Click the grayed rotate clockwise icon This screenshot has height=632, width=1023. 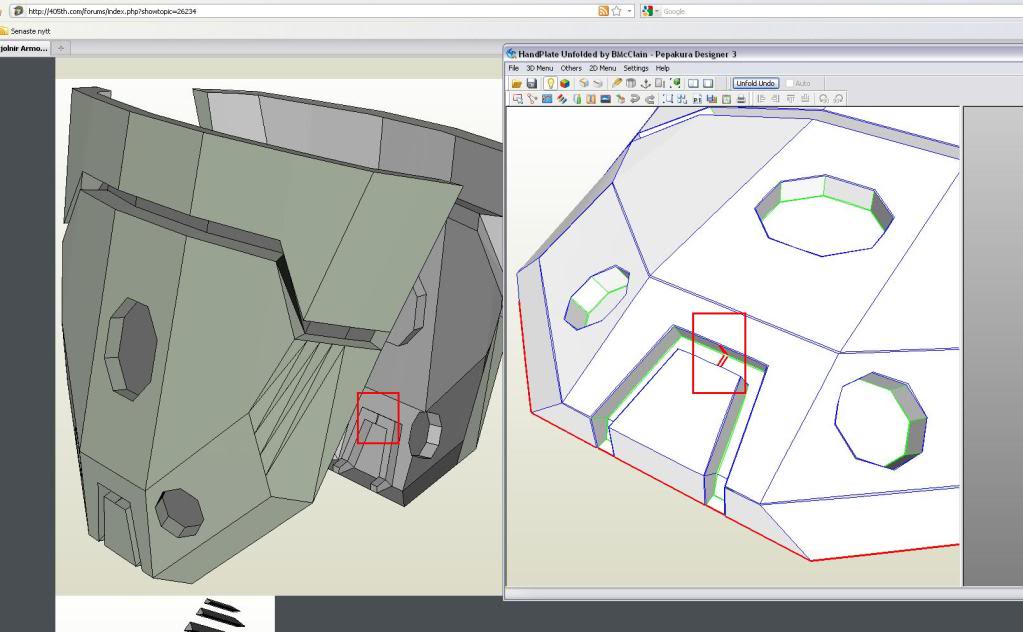coord(838,99)
